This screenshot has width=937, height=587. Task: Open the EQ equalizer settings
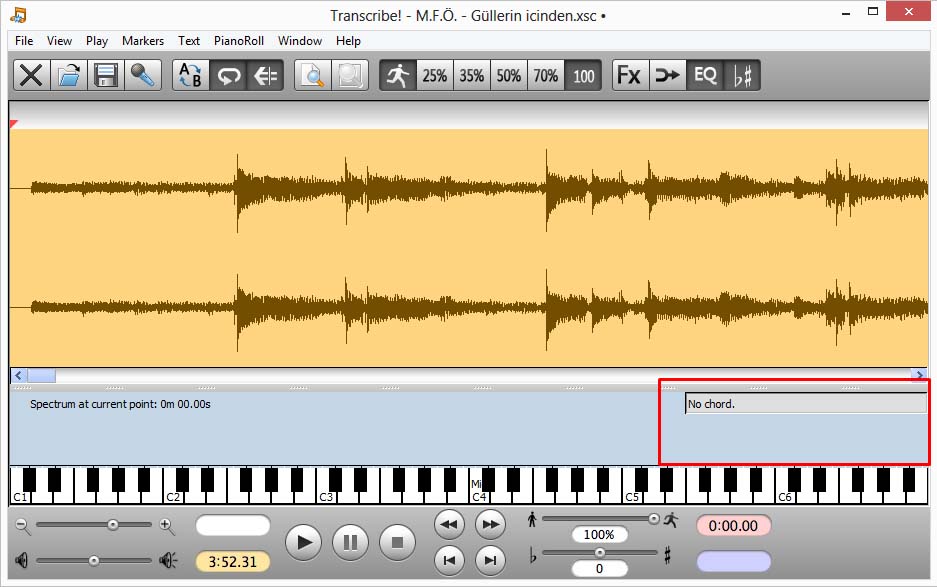704,75
